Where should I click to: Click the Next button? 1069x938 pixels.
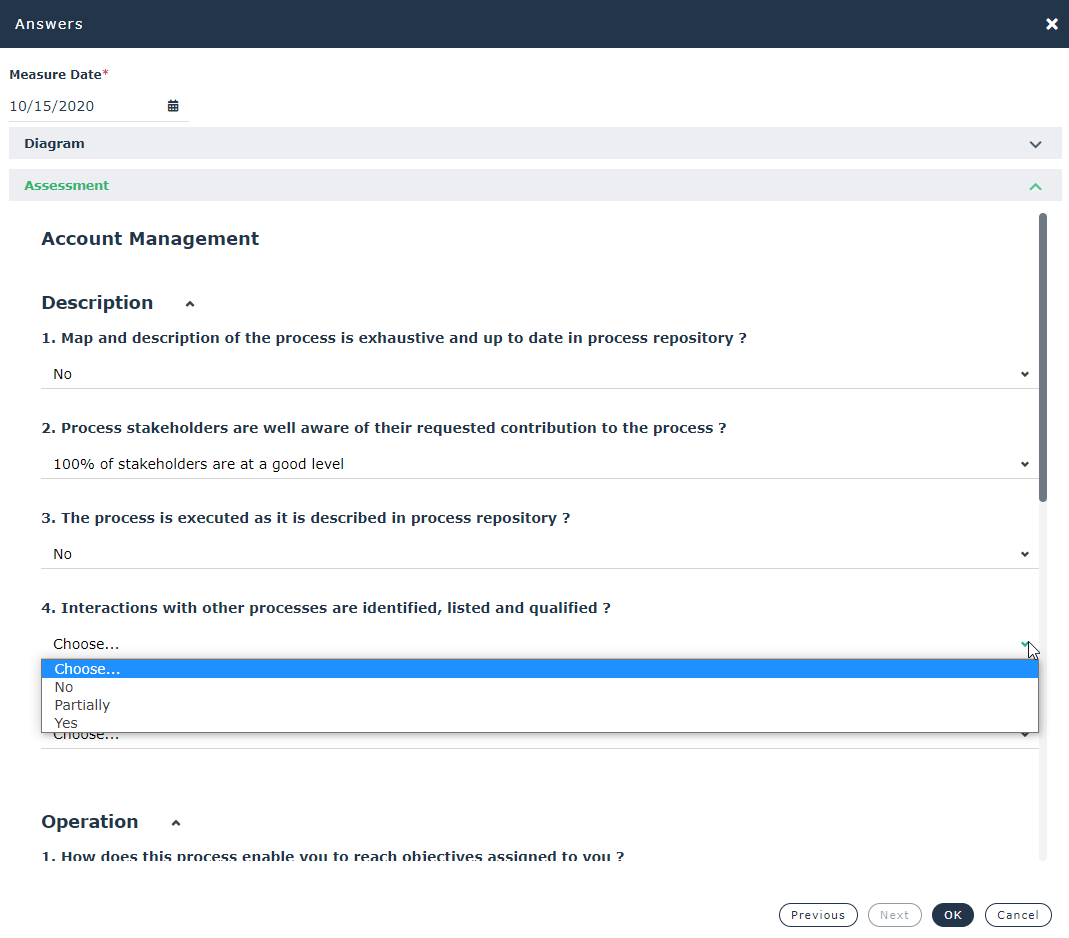coord(894,915)
